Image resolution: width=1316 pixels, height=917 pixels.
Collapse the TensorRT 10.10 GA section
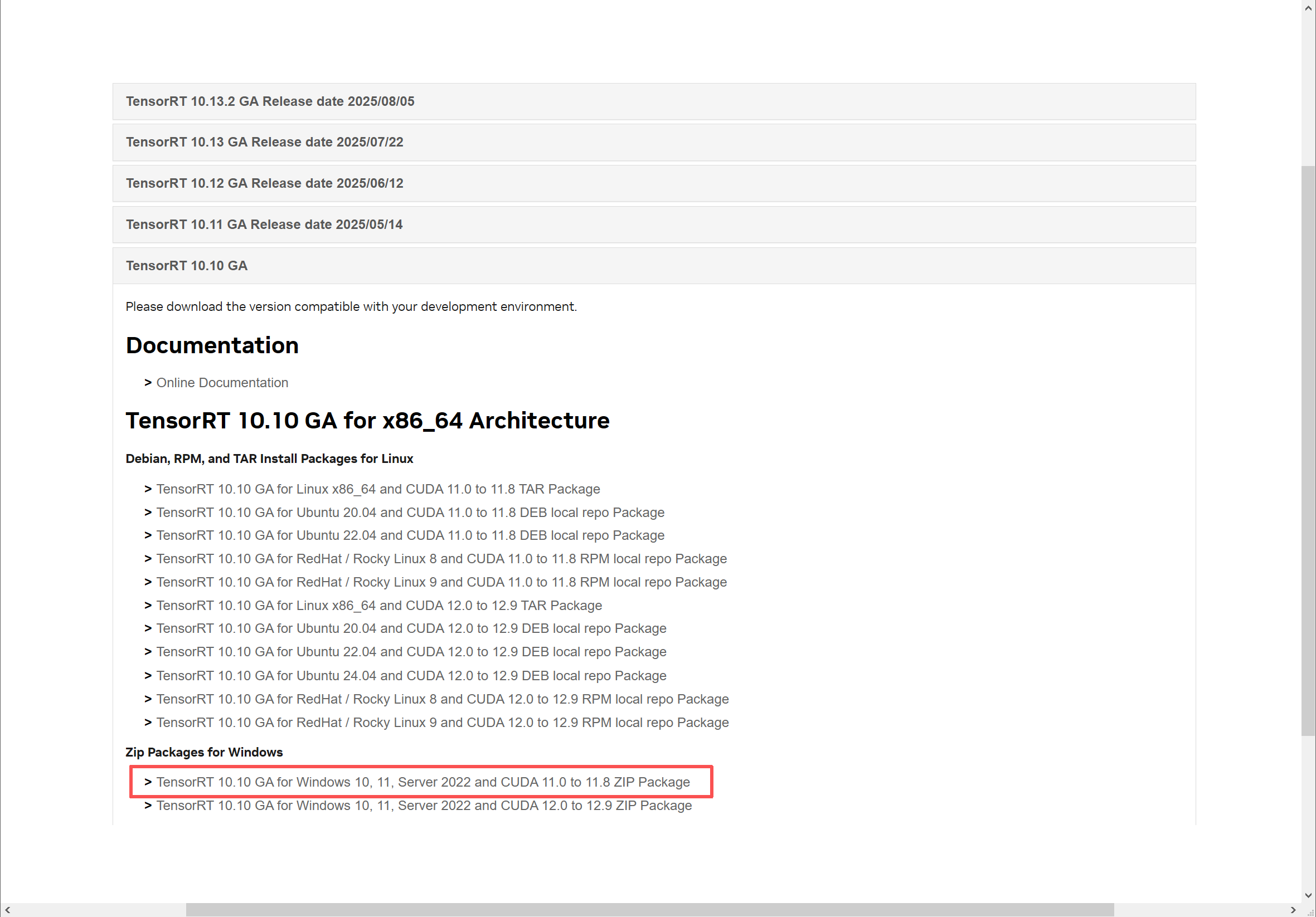coord(654,266)
